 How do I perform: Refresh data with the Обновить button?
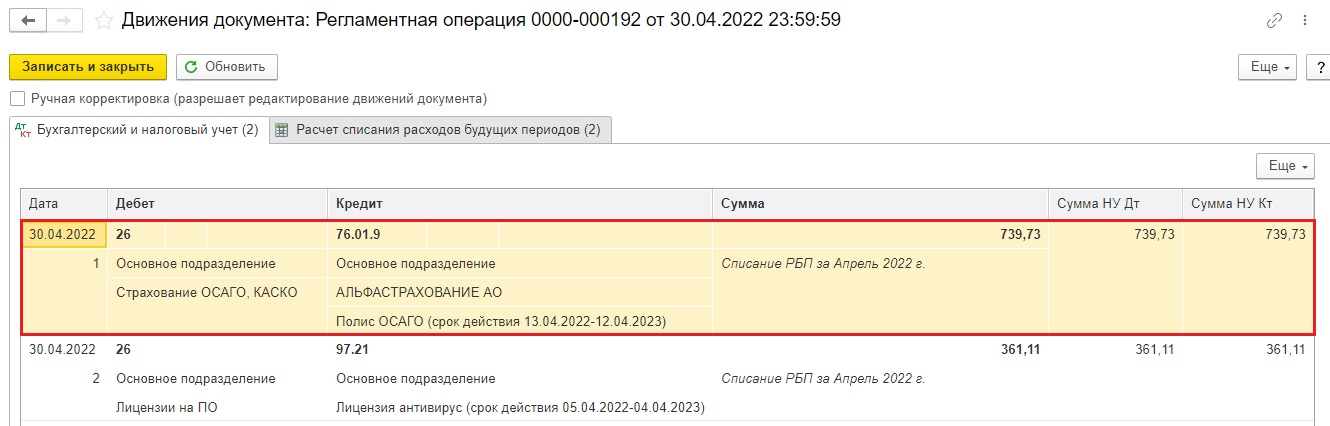pos(227,67)
